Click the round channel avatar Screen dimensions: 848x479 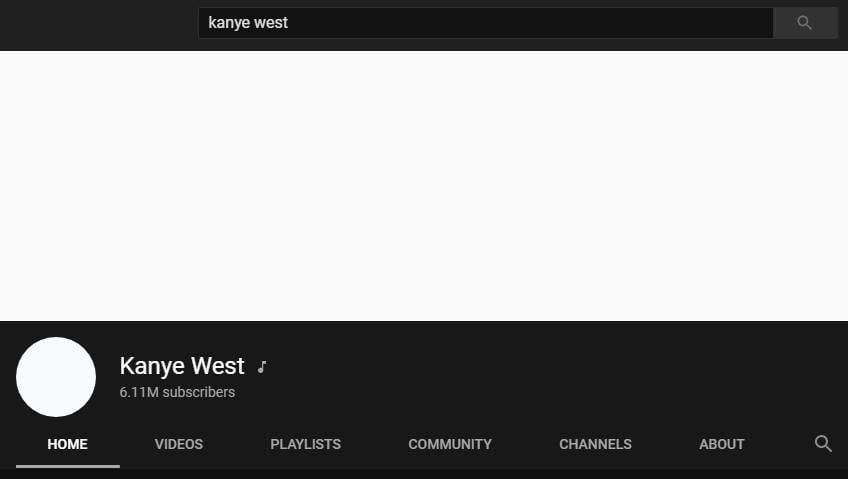click(56, 377)
